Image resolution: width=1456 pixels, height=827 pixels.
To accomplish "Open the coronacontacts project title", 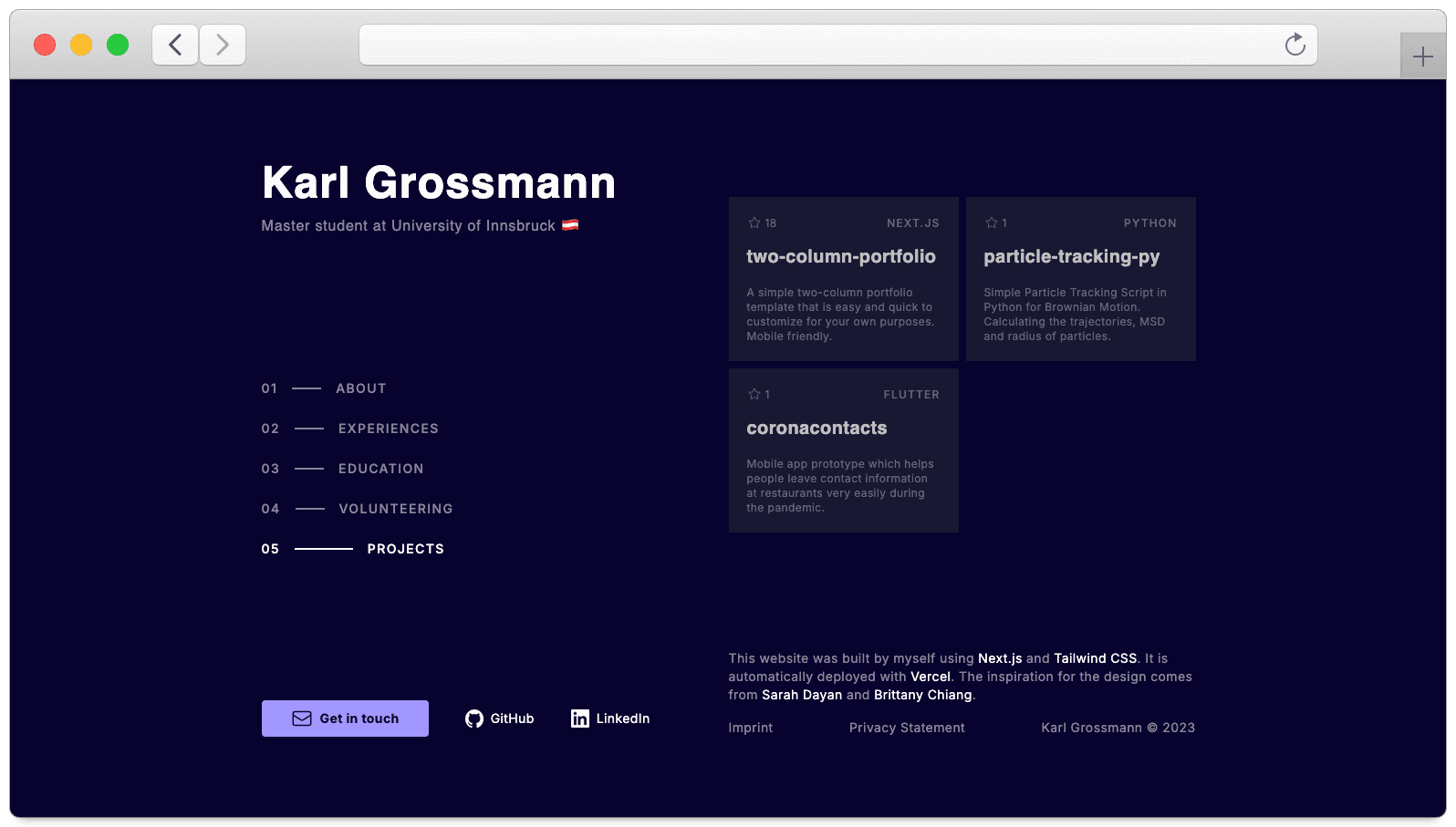I will click(816, 428).
